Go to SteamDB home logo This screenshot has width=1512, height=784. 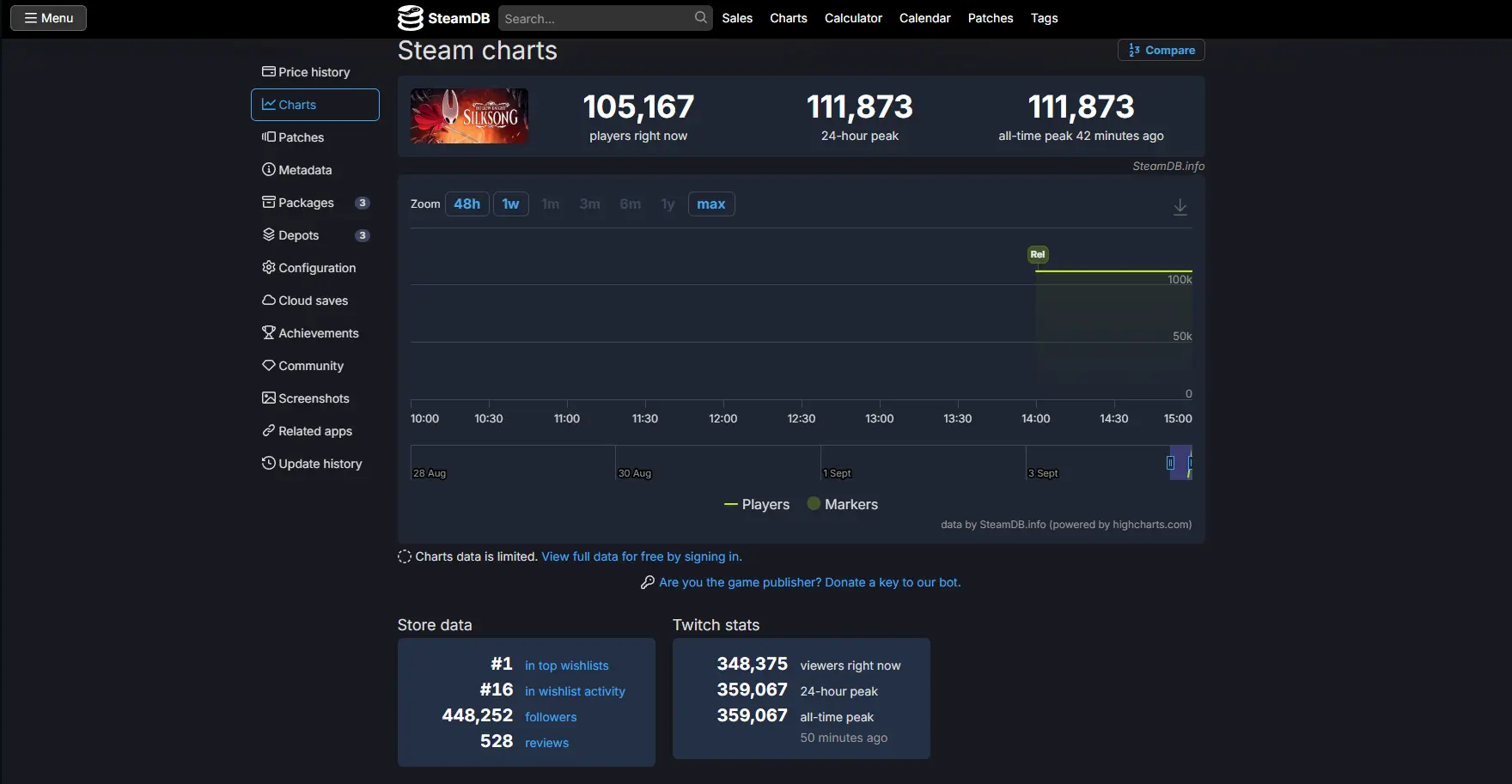[x=443, y=18]
